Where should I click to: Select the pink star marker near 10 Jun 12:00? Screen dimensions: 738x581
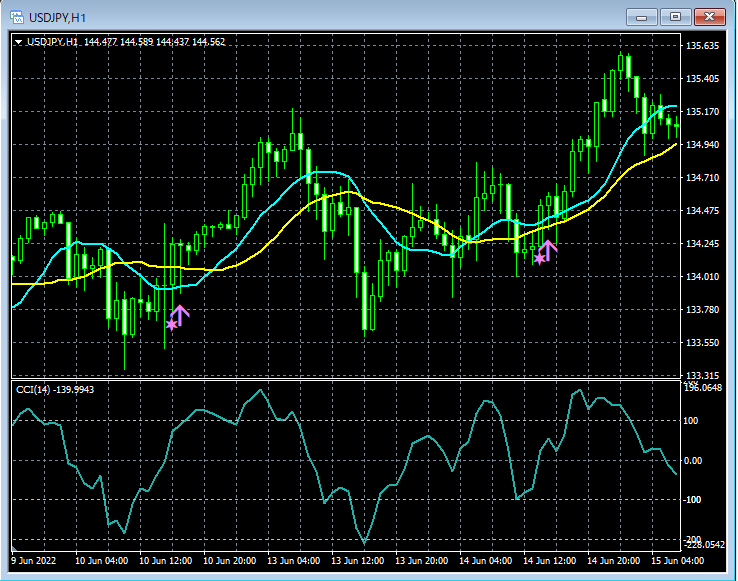172,324
